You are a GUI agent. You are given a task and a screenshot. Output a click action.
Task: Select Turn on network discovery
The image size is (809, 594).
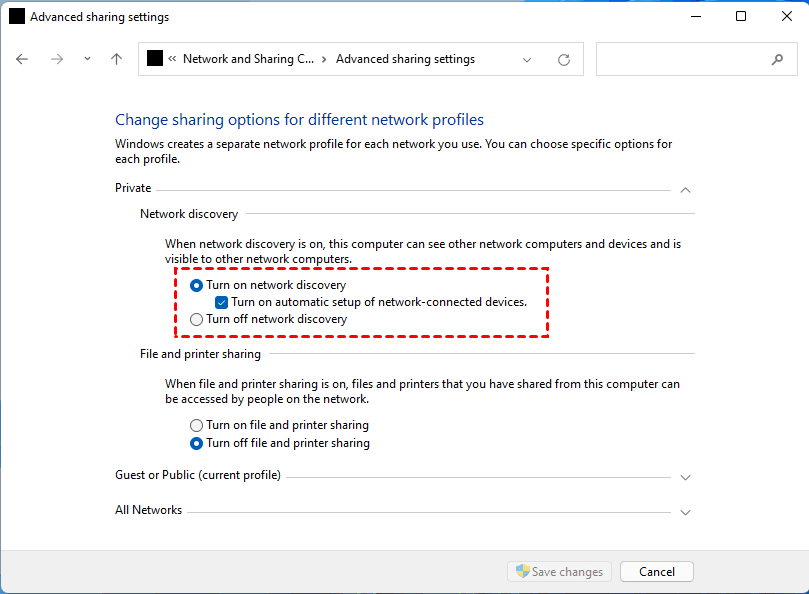pyautogui.click(x=196, y=285)
